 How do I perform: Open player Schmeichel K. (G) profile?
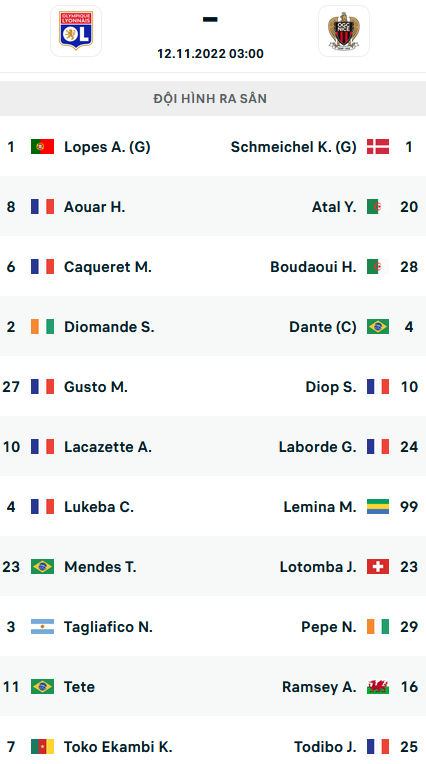pyautogui.click(x=293, y=147)
